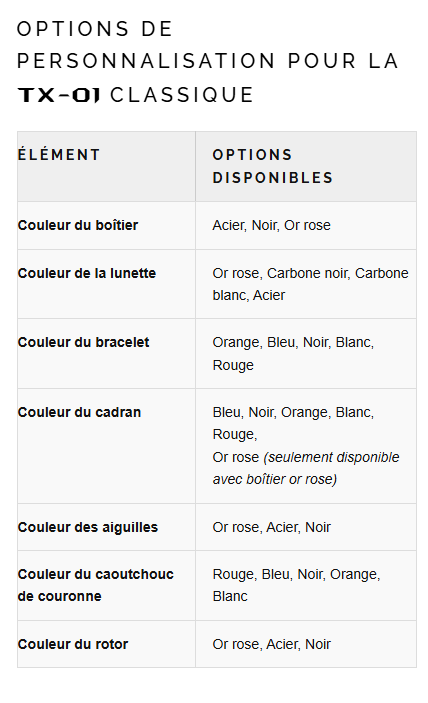428x703 pixels.
Task: Click the word 'CLASSIQUE' in the title
Action: pyautogui.click(x=182, y=95)
